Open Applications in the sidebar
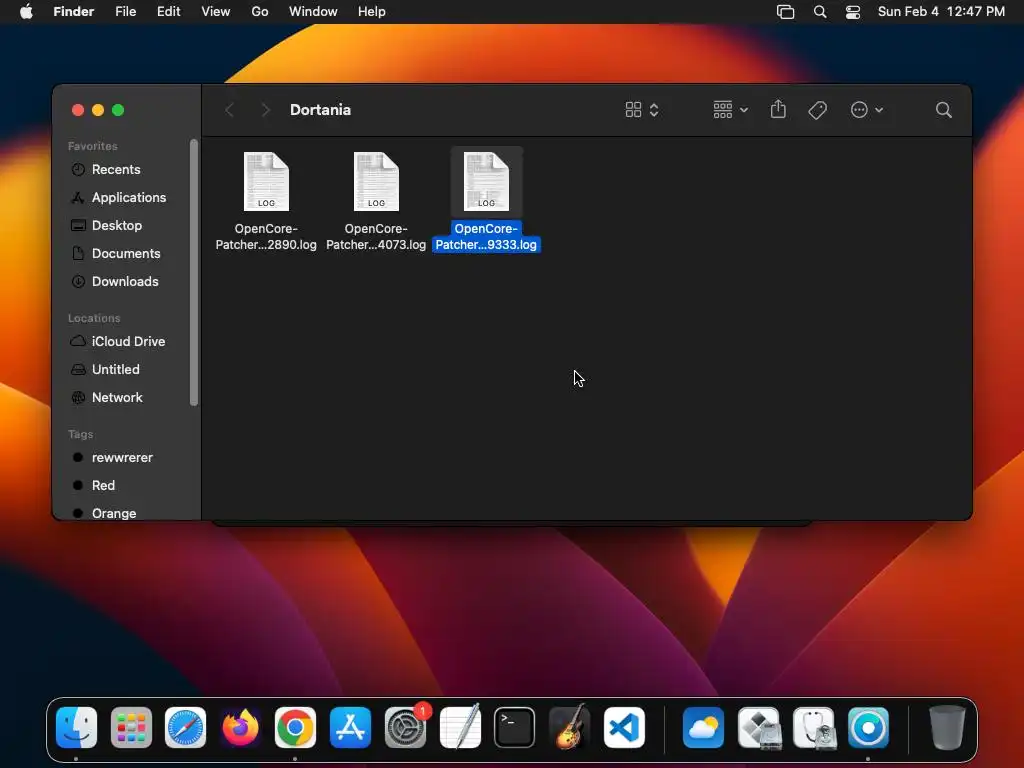 129,197
